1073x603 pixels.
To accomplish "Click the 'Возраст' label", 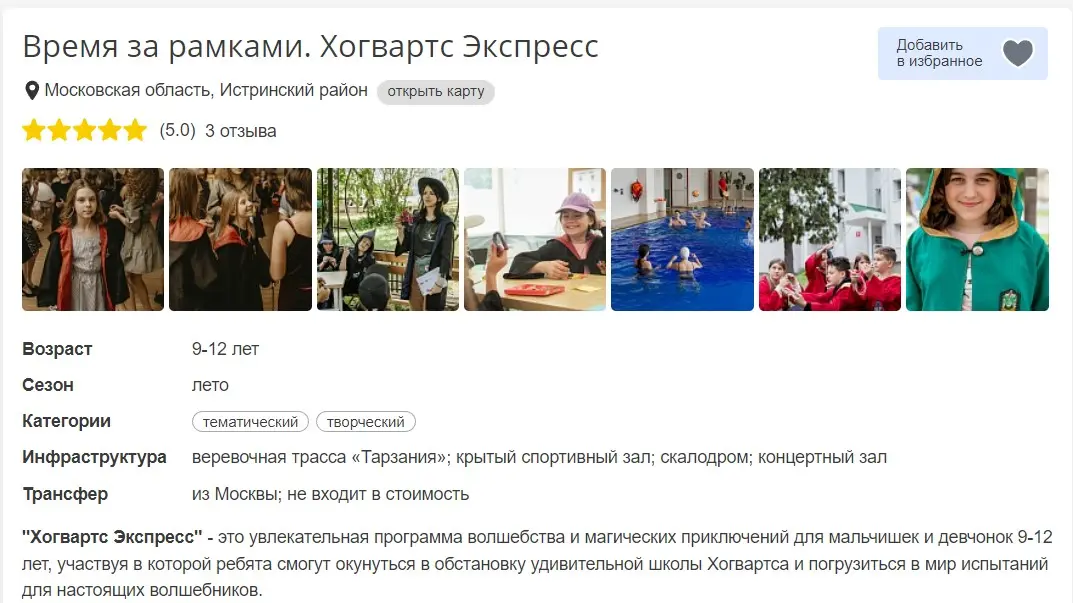I will coord(57,349).
